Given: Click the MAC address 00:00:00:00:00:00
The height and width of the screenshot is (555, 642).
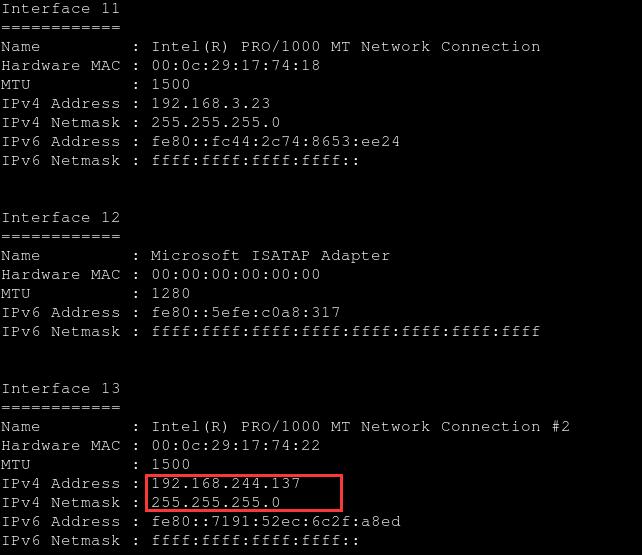Looking at the screenshot, I should 236,274.
